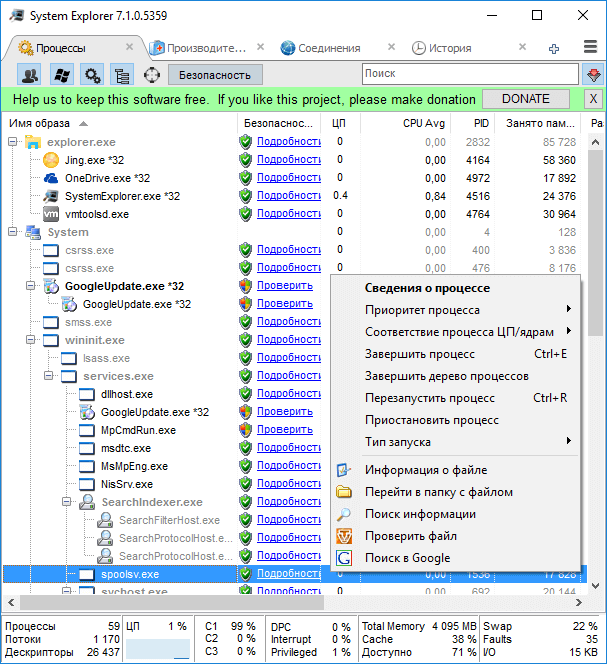The width and height of the screenshot is (607, 664).
Task: Collapse the wininit.exe tree node
Action: coord(30,340)
